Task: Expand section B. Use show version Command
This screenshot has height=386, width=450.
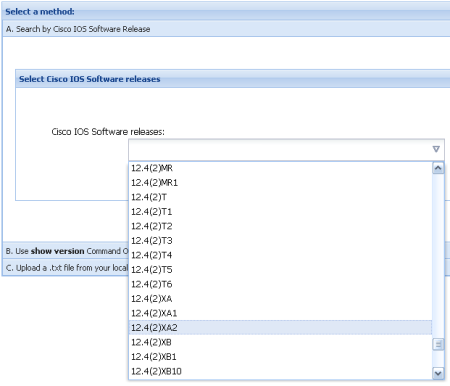Action: point(66,251)
